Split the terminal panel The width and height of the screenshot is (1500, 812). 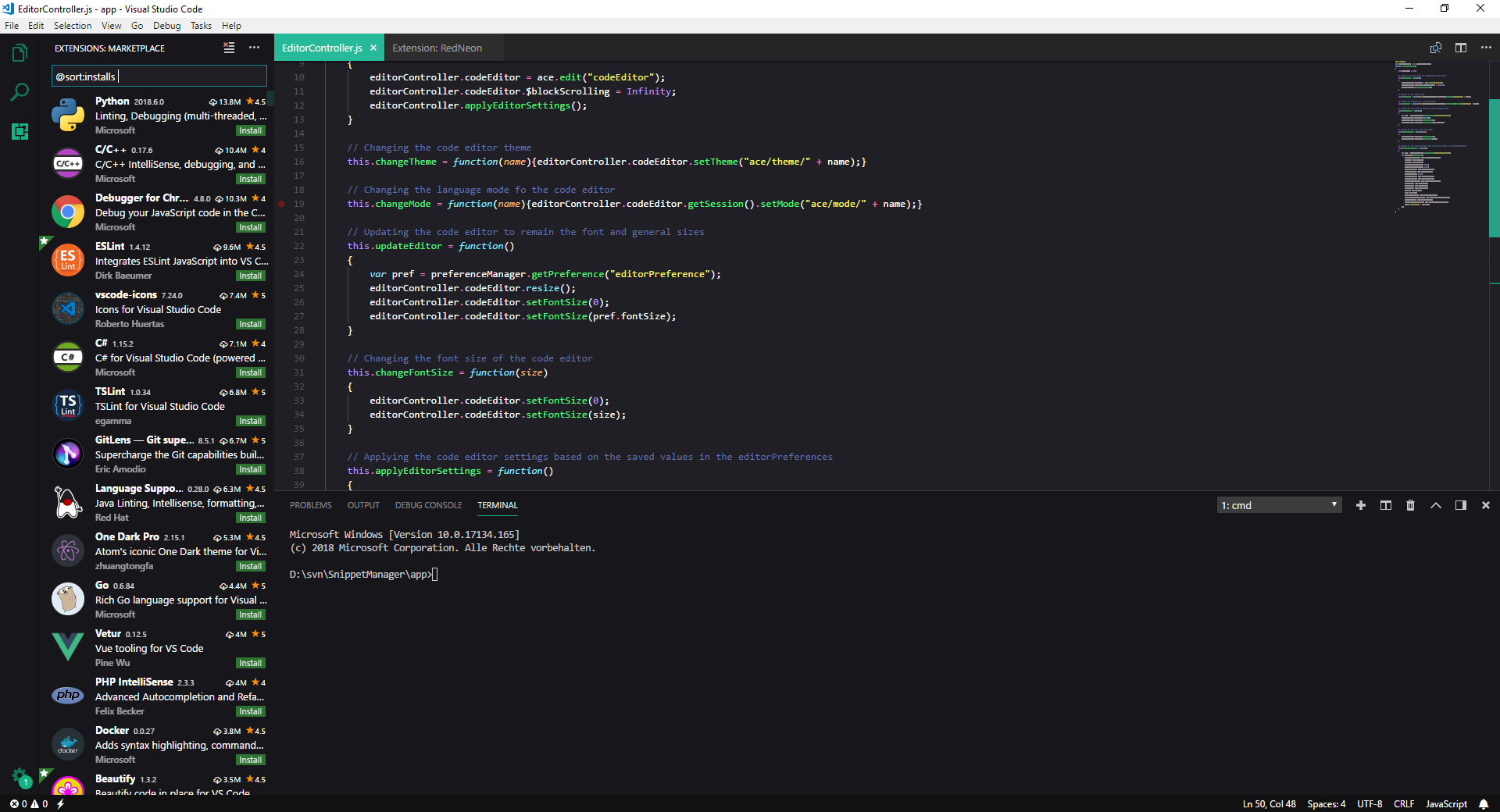[x=1385, y=505]
